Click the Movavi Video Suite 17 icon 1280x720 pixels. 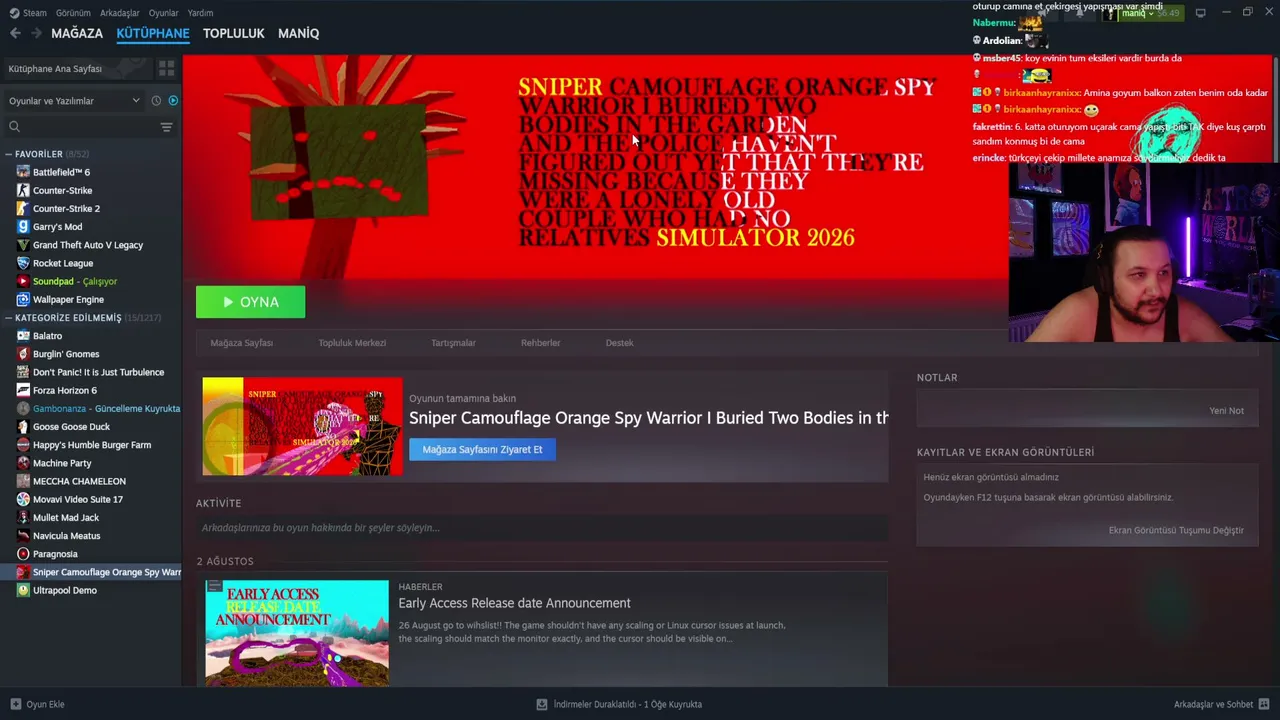(x=23, y=499)
